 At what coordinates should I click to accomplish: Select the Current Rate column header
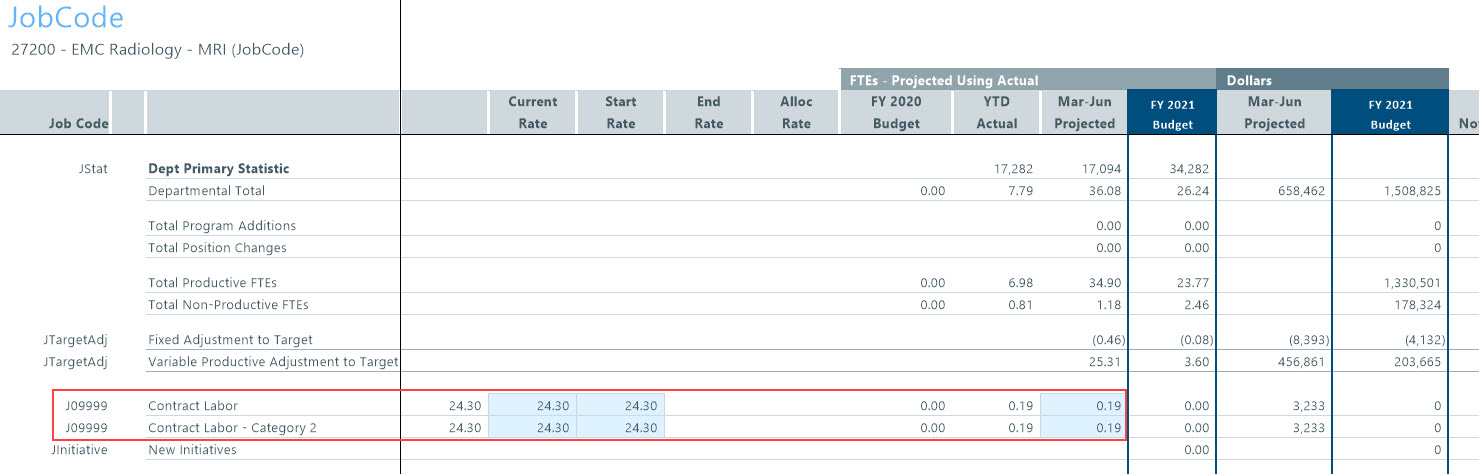532,112
